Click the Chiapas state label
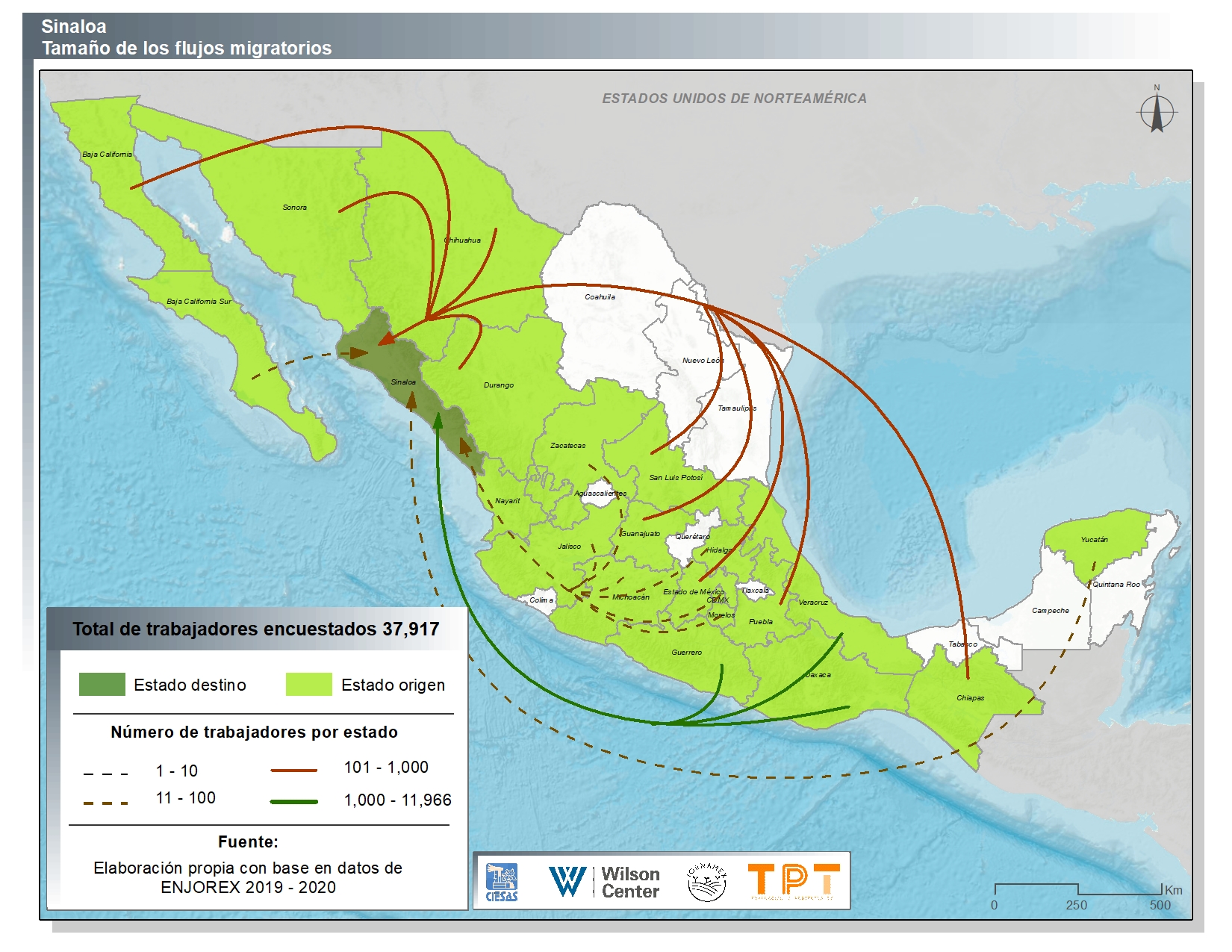1232x952 pixels. 970,698
